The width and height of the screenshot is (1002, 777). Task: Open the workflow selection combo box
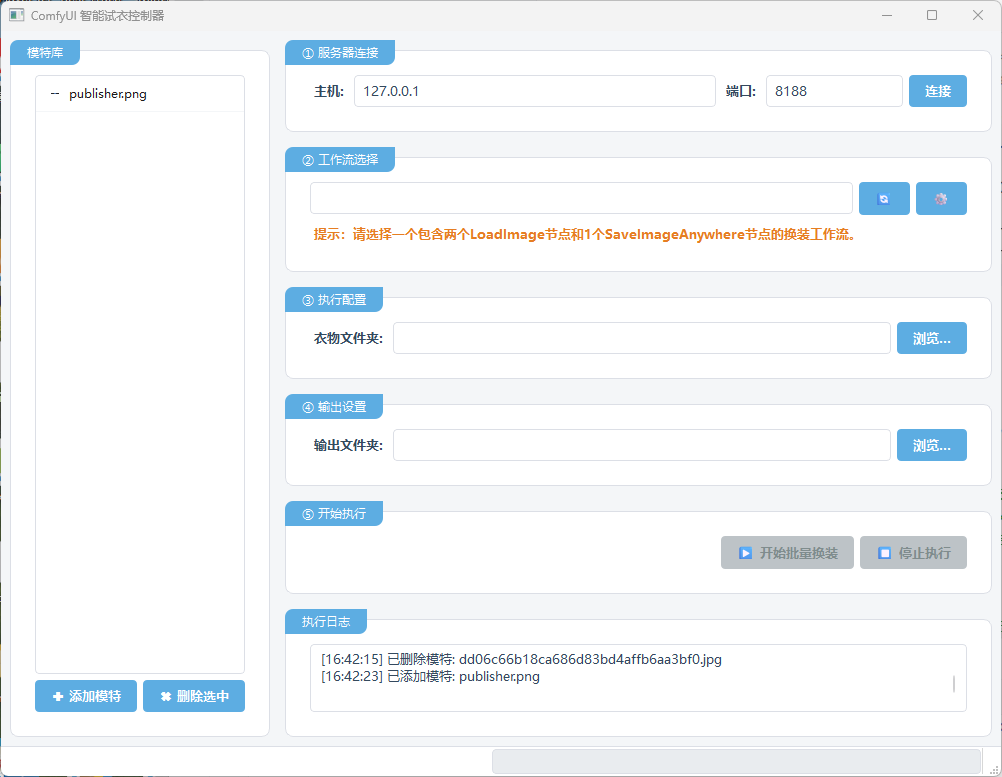[x=580, y=198]
